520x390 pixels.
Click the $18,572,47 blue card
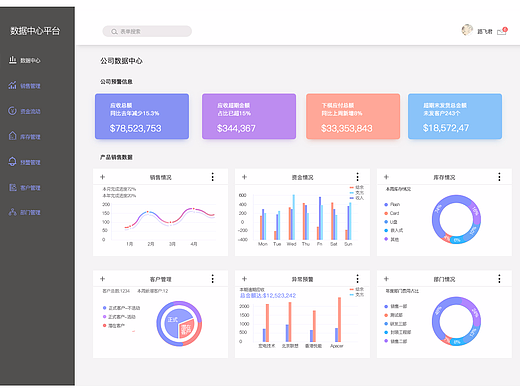pos(455,116)
